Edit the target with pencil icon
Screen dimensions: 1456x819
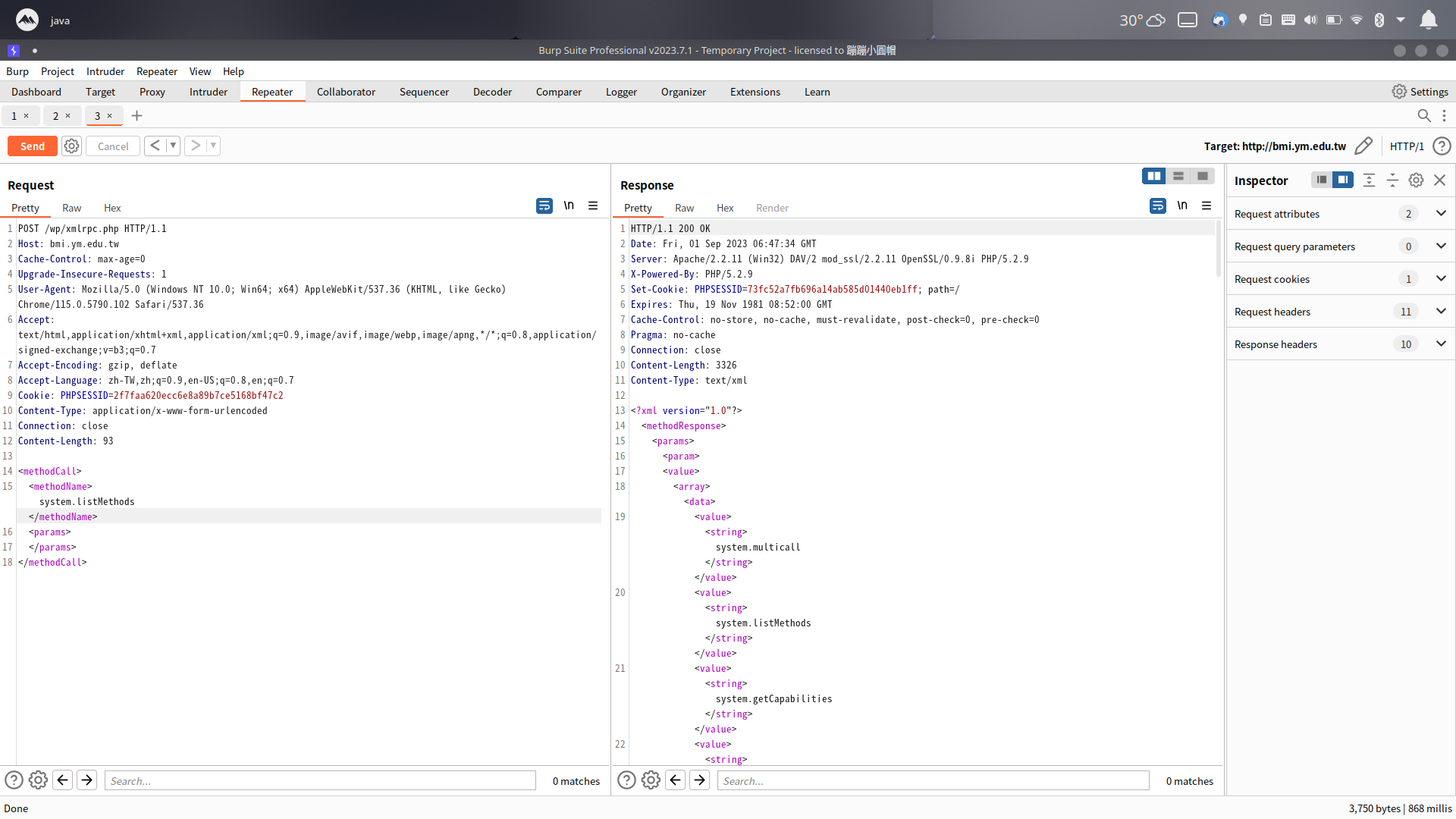click(x=1363, y=146)
